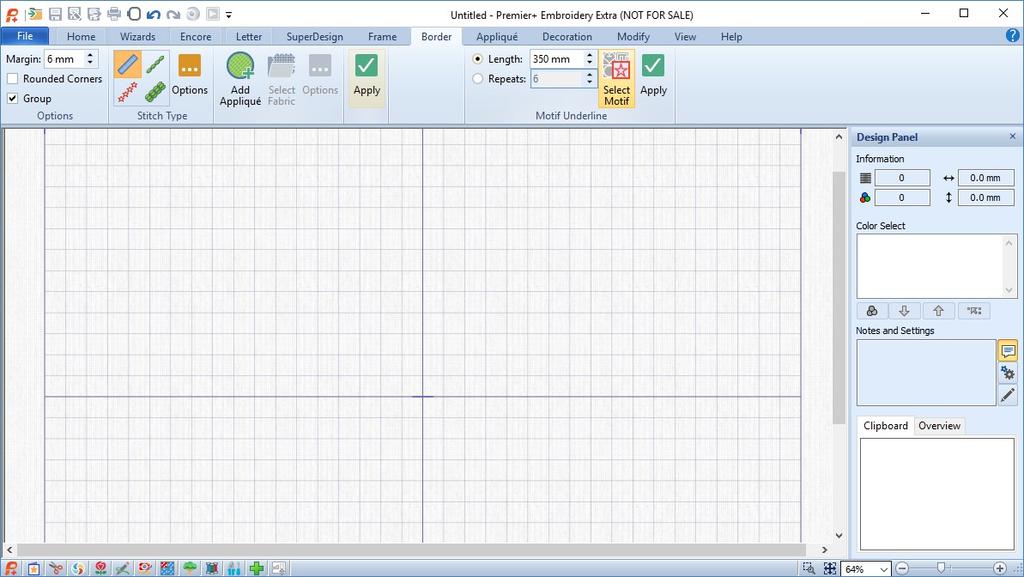Move color down with the down arrow button
The width and height of the screenshot is (1024, 577).
904,311
